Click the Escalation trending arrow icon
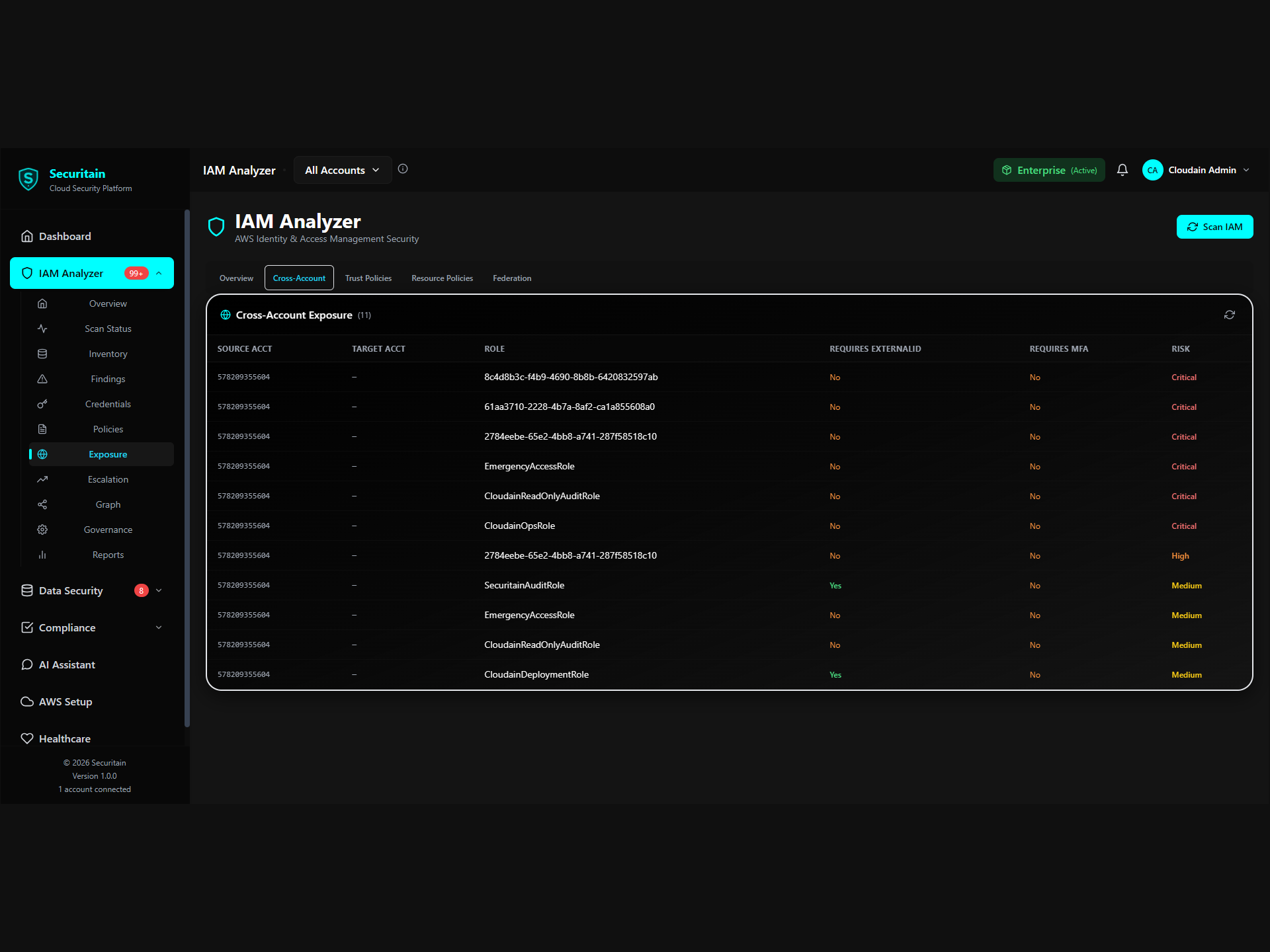 [42, 479]
